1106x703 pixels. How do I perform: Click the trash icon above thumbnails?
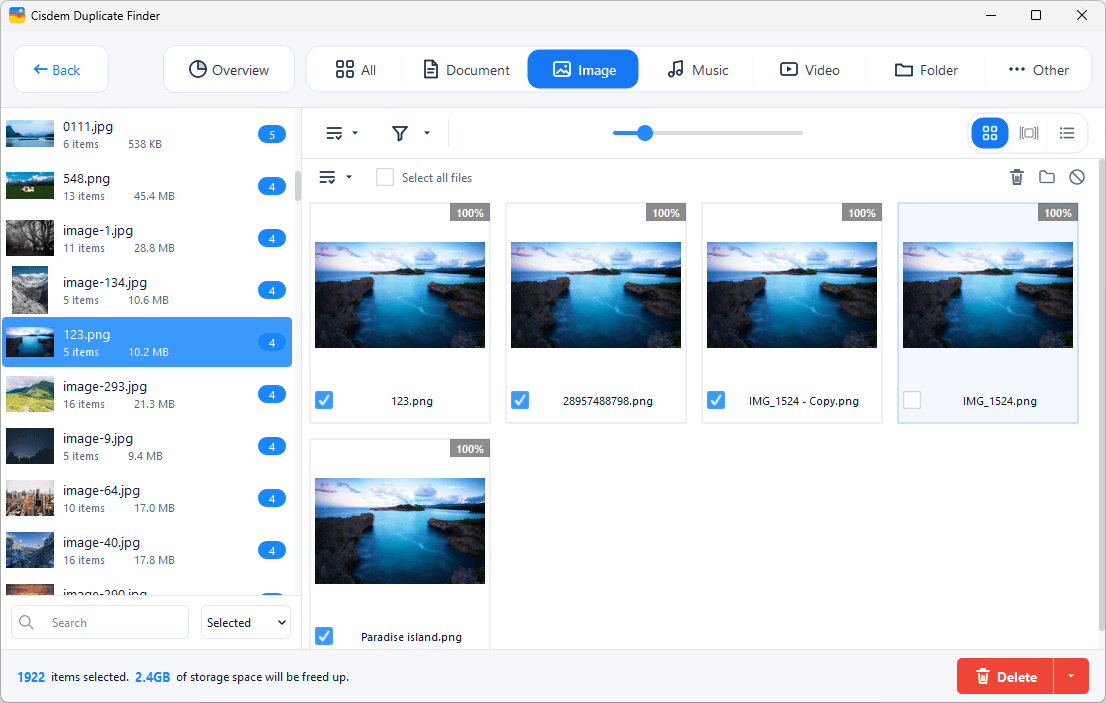point(1016,177)
